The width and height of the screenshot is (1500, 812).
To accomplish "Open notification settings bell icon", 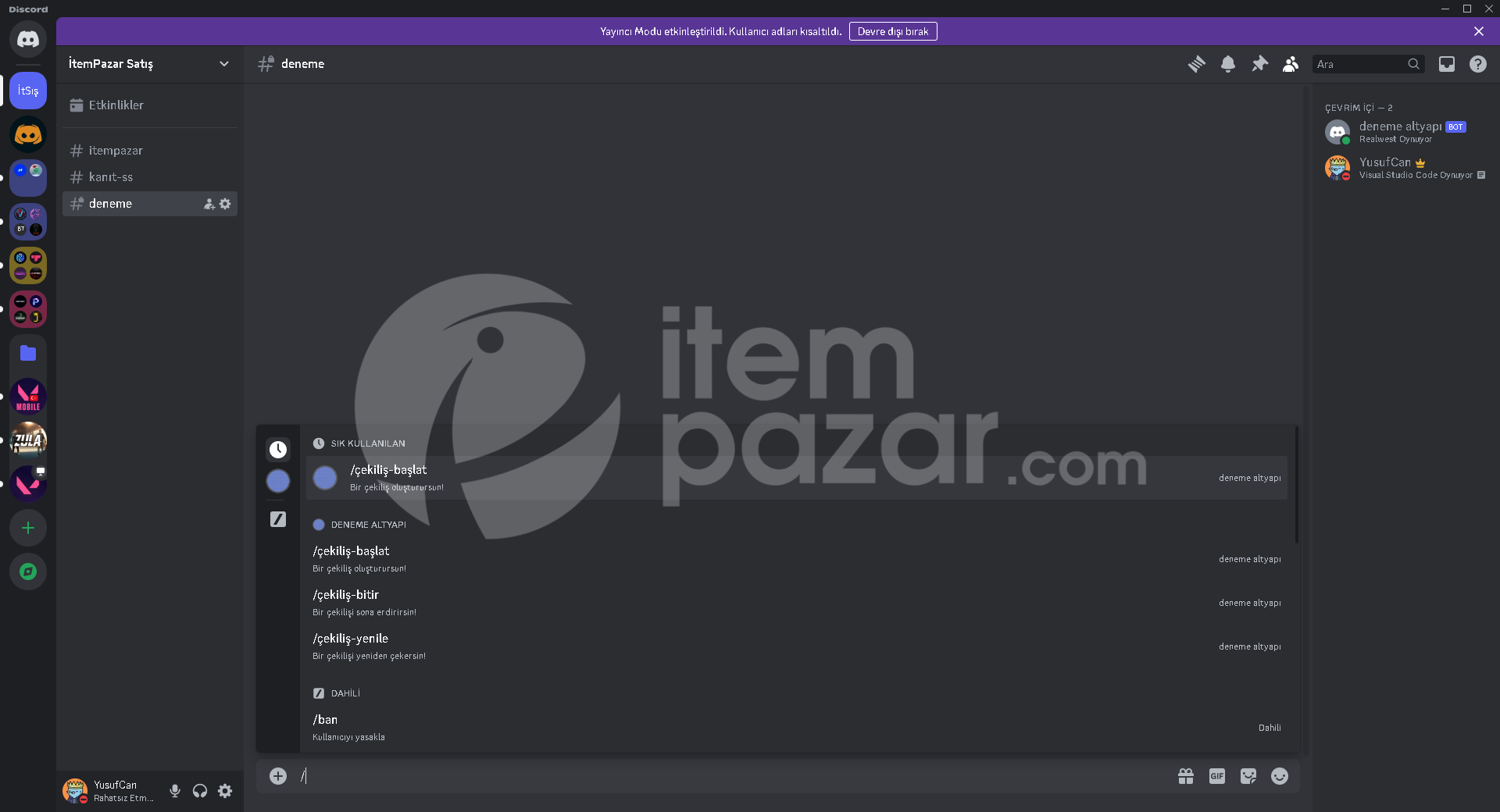I will tap(1228, 64).
